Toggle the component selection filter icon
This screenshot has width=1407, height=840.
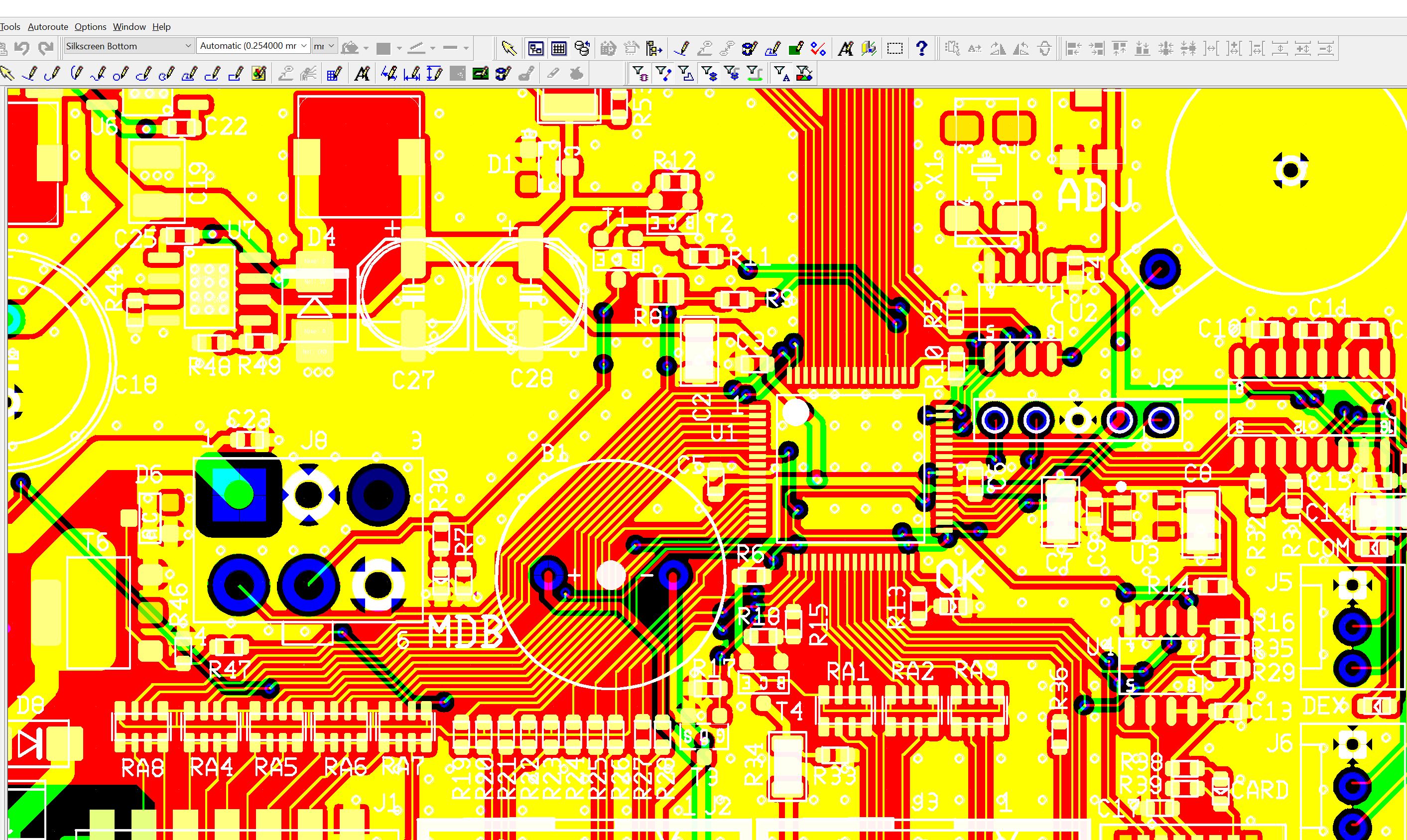[x=640, y=74]
